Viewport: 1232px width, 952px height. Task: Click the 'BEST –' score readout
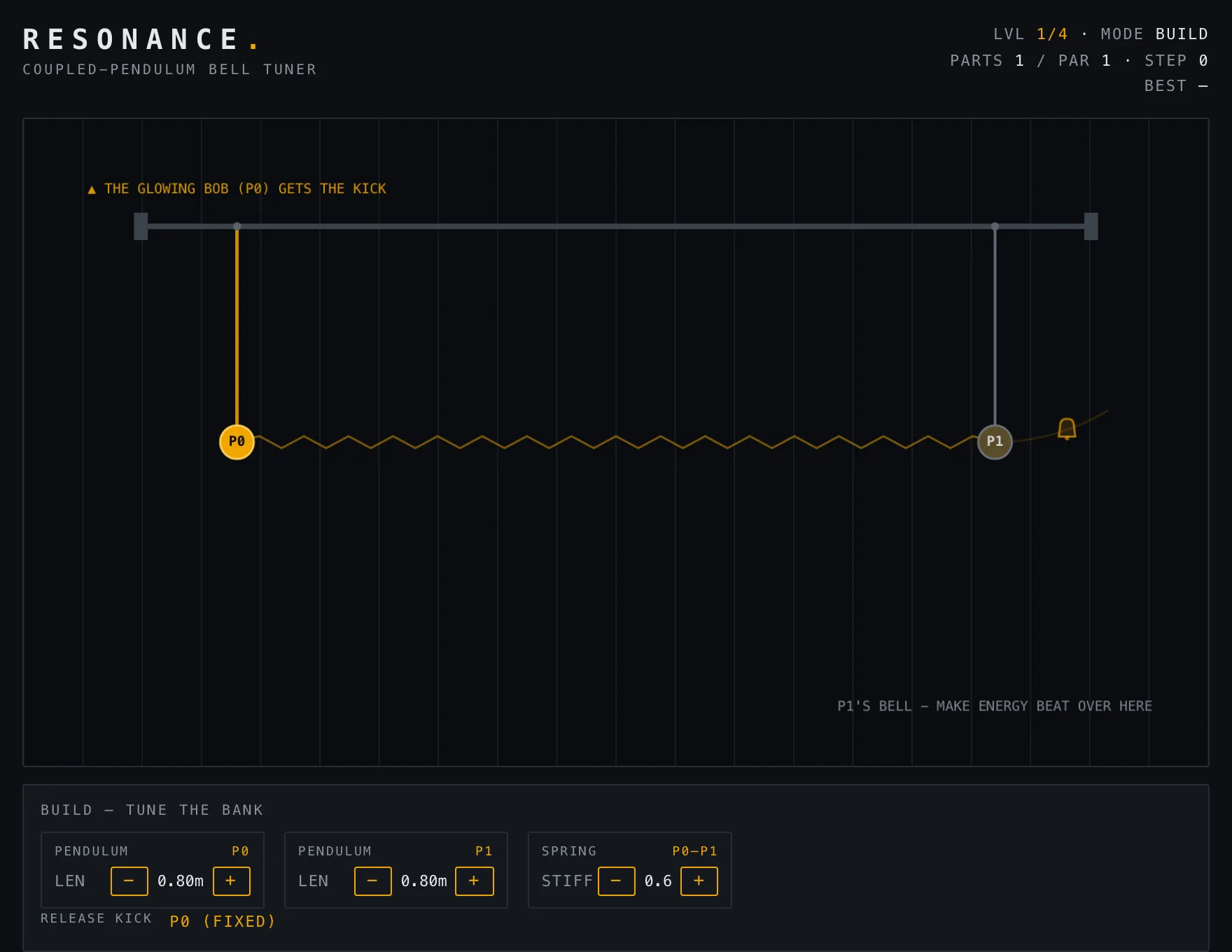[1176, 85]
